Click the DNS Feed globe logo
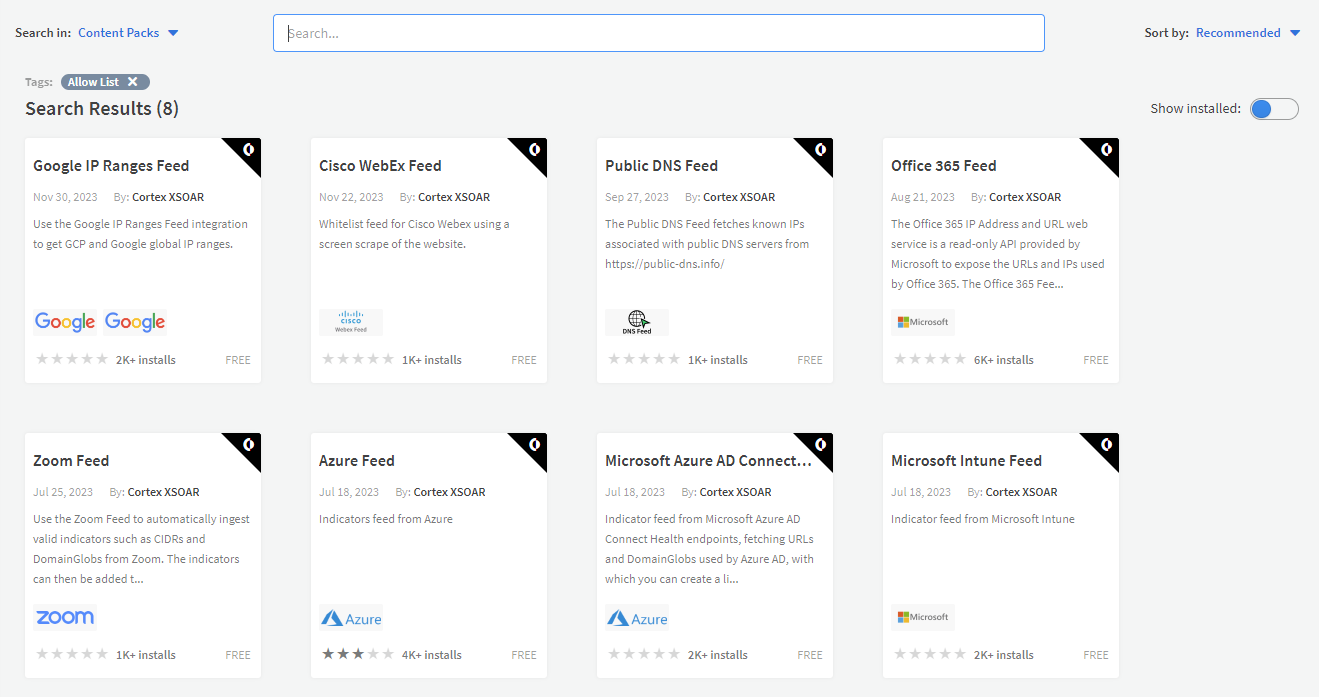 click(x=637, y=322)
